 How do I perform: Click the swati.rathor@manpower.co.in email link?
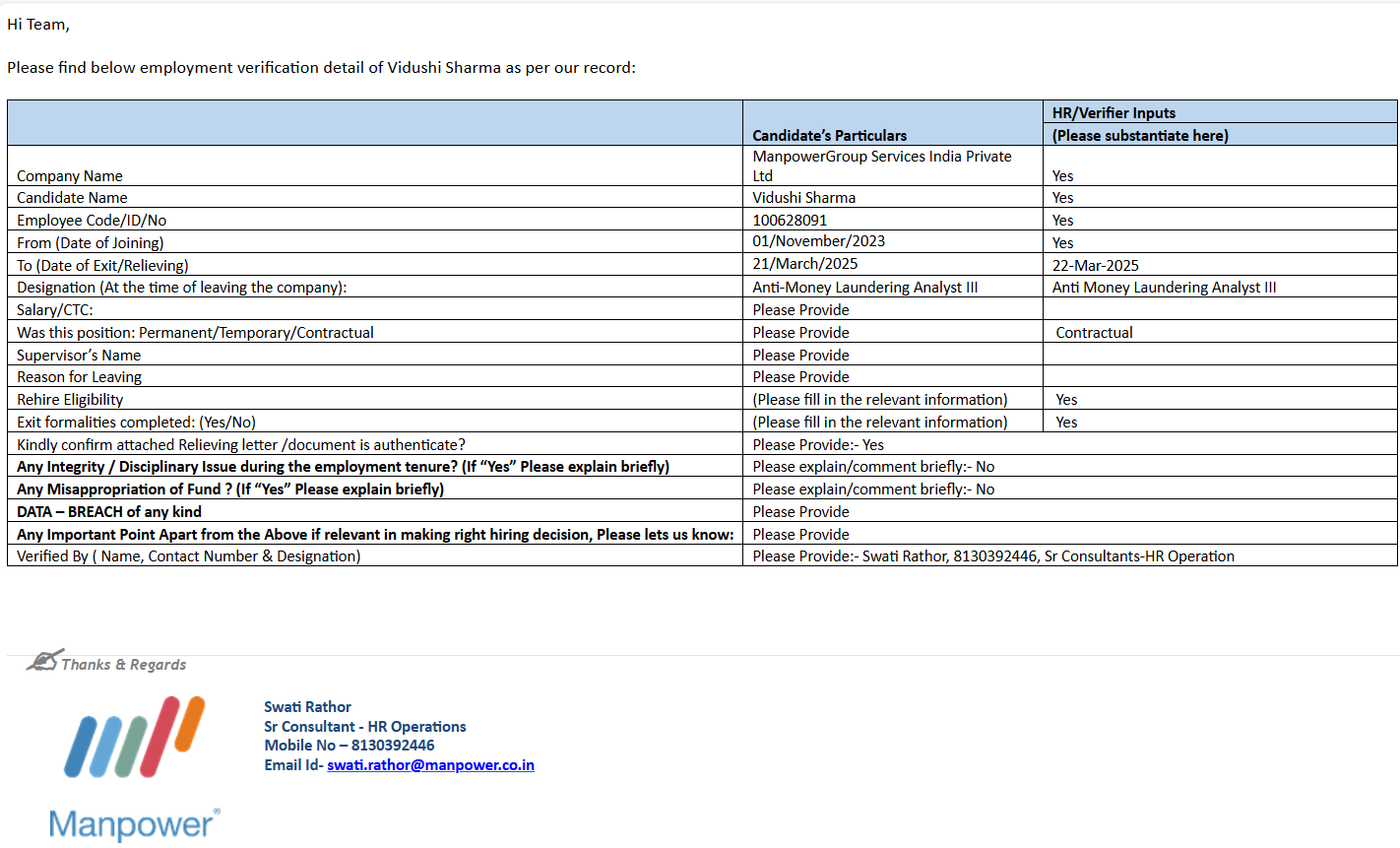[430, 765]
